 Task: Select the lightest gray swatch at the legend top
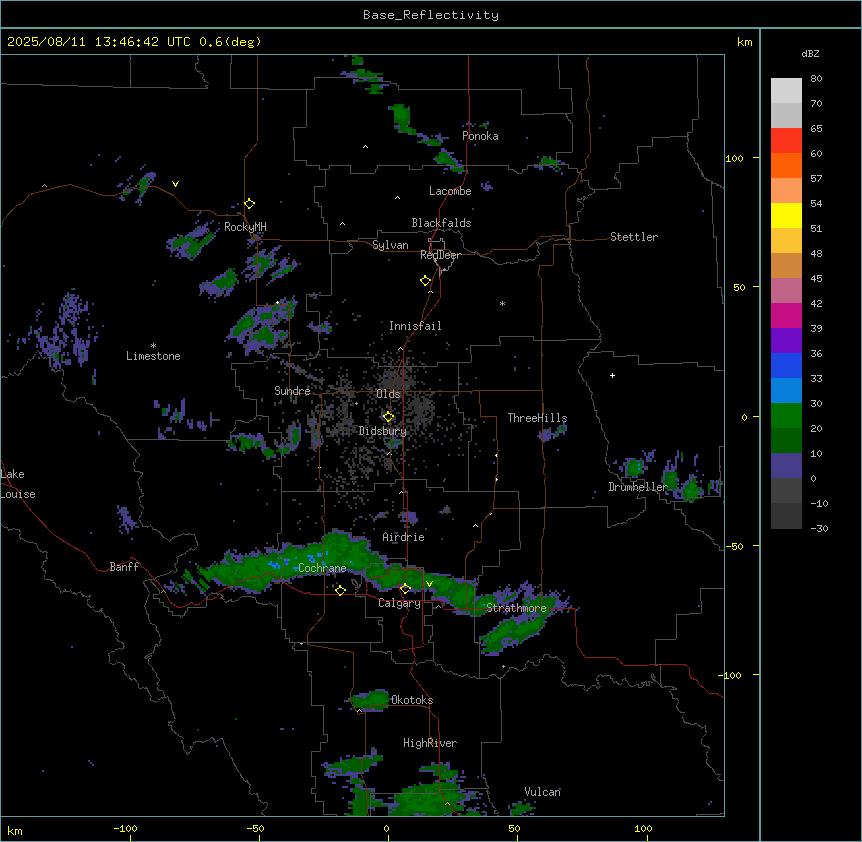786,91
